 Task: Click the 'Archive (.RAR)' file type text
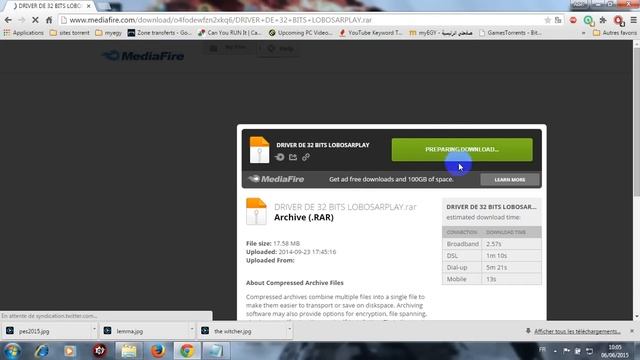304,218
